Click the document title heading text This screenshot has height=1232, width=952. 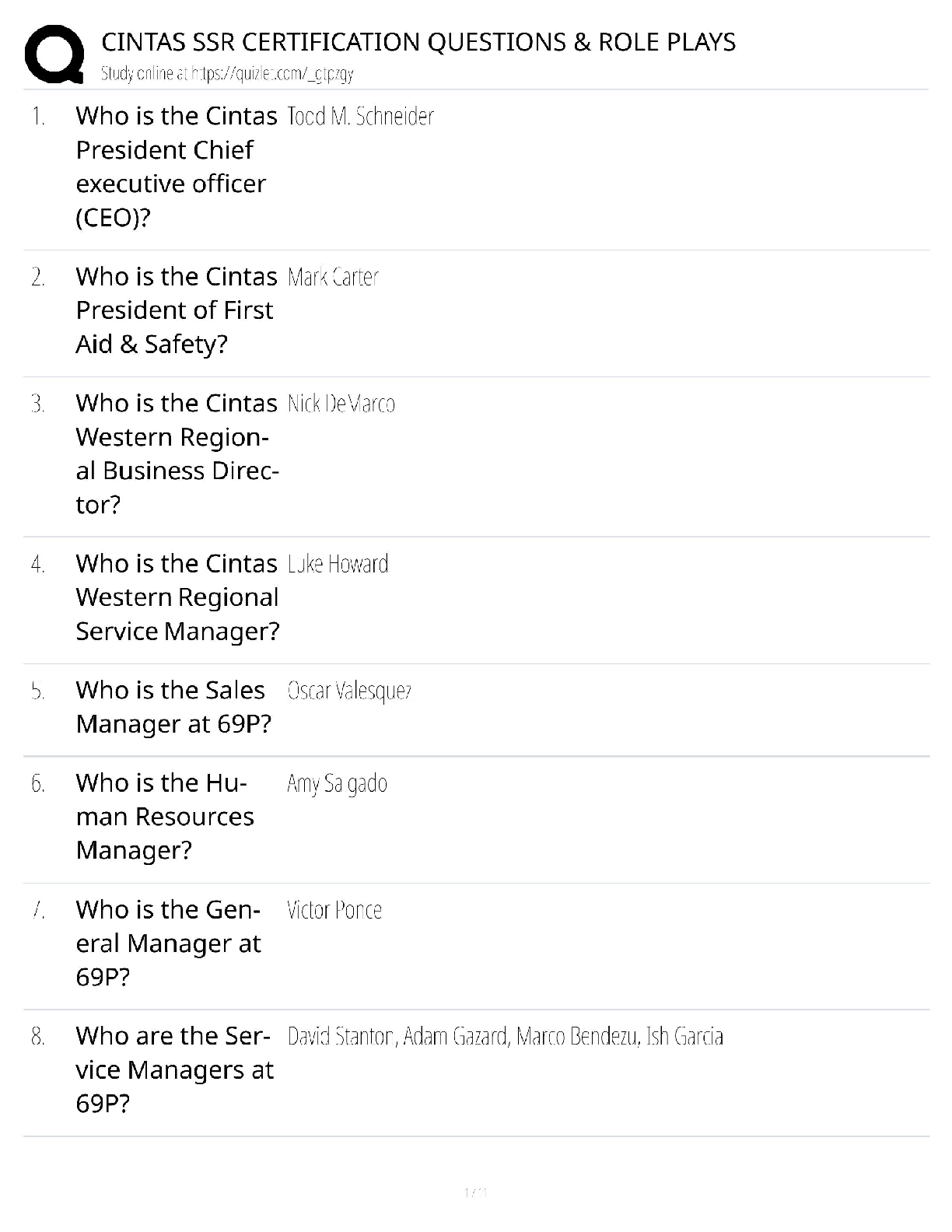click(418, 42)
